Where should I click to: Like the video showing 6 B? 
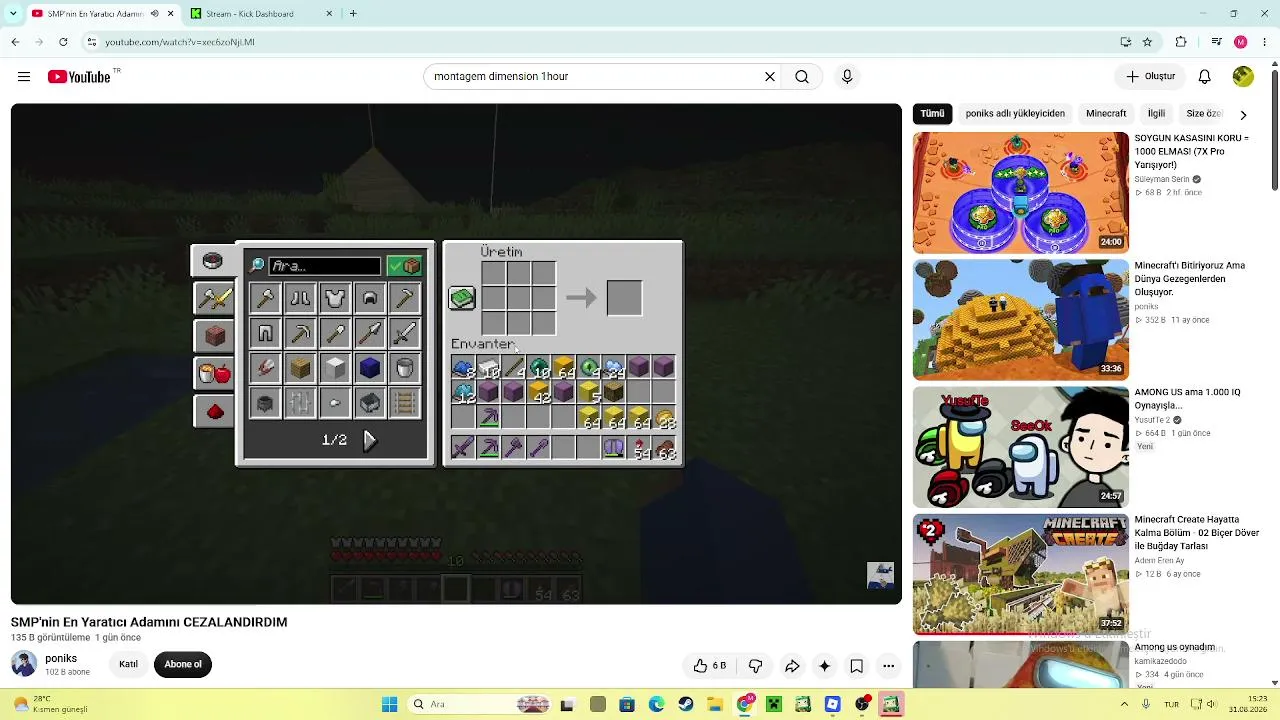[x=710, y=666]
